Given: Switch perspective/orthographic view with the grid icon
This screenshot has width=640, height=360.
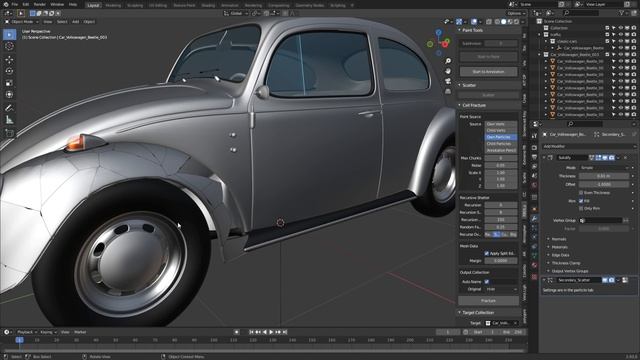Looking at the screenshot, I should (448, 91).
